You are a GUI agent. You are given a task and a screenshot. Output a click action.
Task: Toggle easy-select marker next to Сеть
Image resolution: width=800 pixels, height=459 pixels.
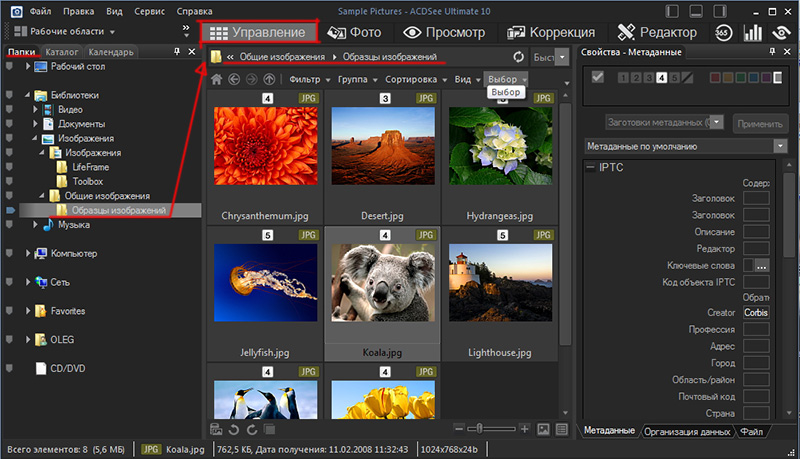9,282
